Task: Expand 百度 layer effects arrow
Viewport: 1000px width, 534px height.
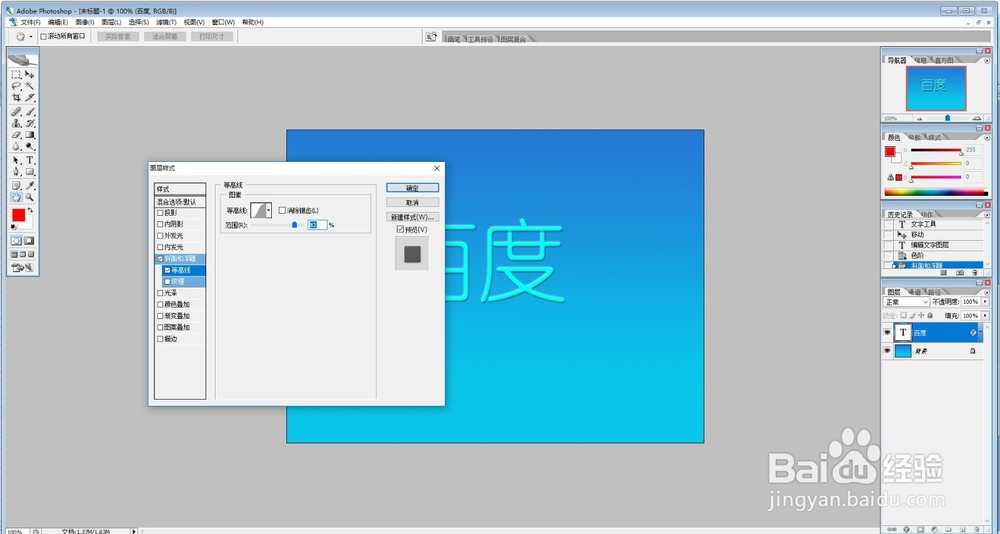Action: click(980, 333)
